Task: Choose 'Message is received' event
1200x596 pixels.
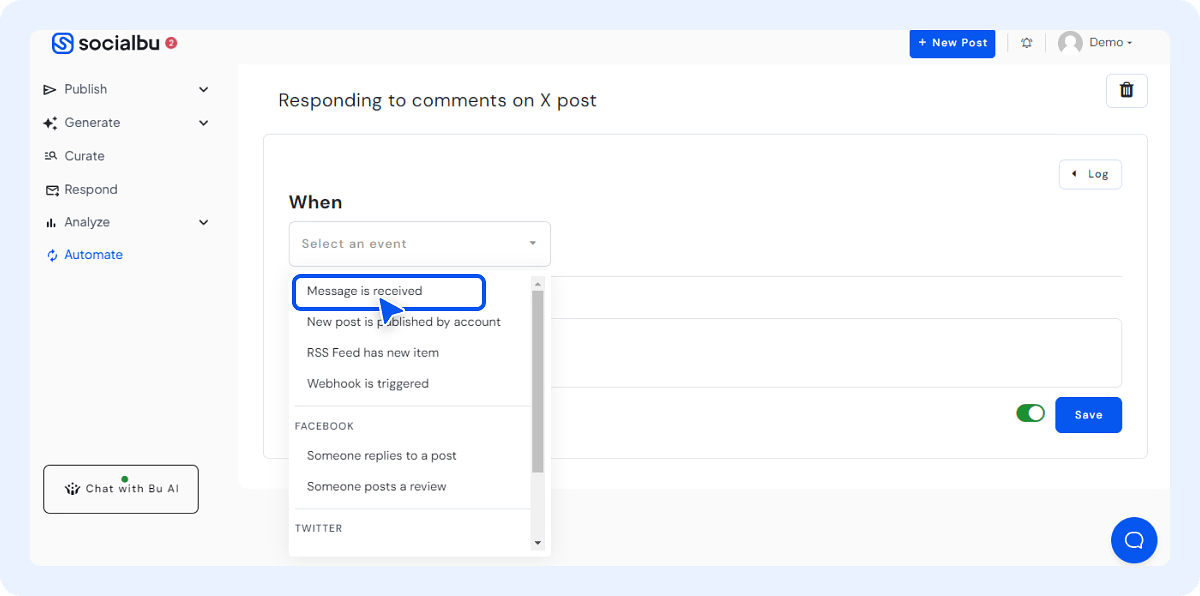Action: click(365, 291)
